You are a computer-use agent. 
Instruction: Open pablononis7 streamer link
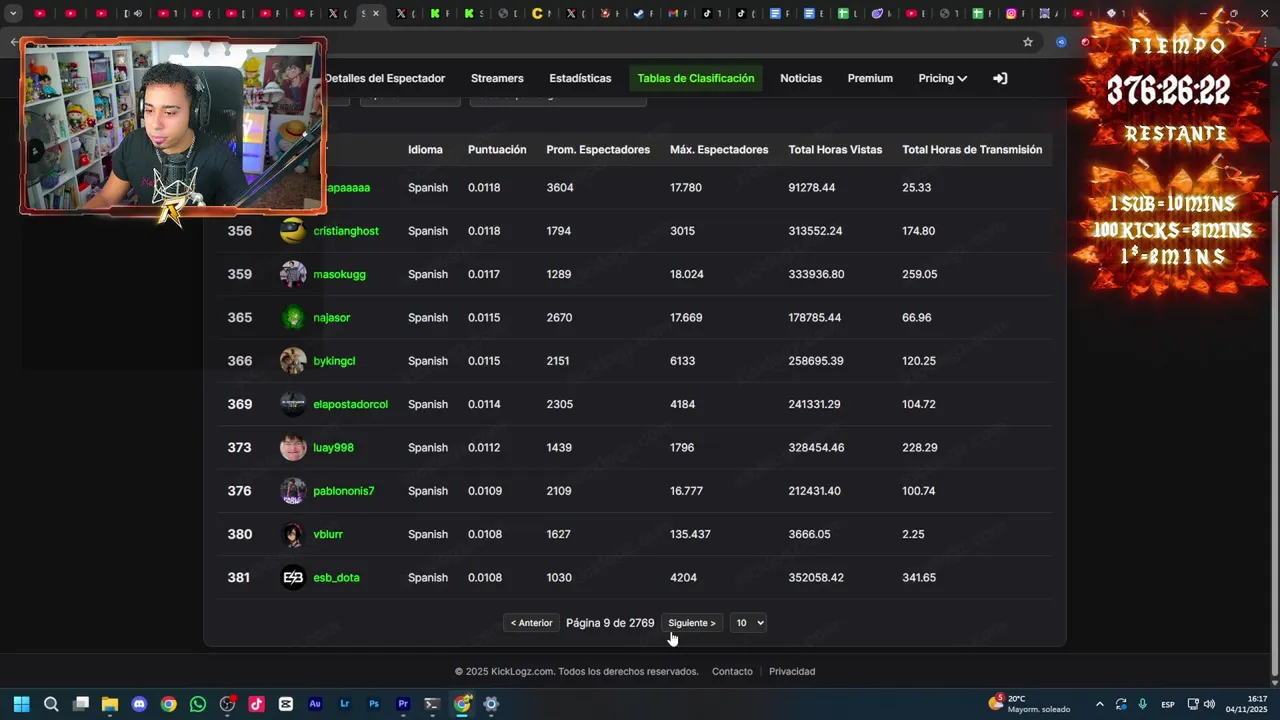(344, 491)
